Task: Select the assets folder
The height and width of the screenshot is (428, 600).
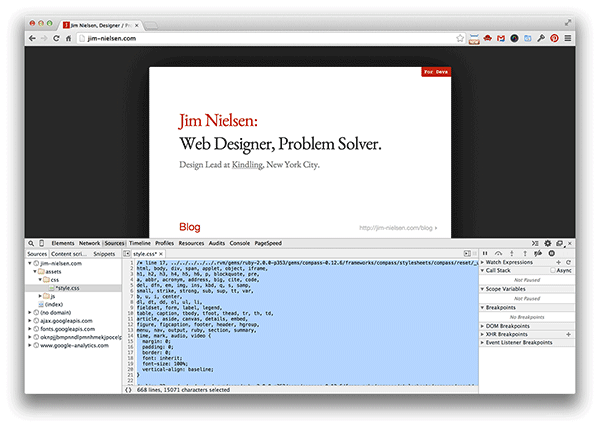Action: click(53, 272)
